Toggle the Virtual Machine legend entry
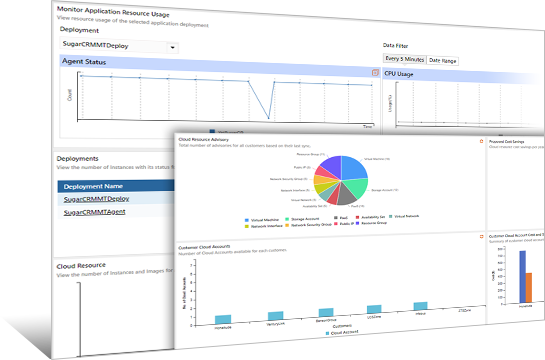 [x=262, y=220]
